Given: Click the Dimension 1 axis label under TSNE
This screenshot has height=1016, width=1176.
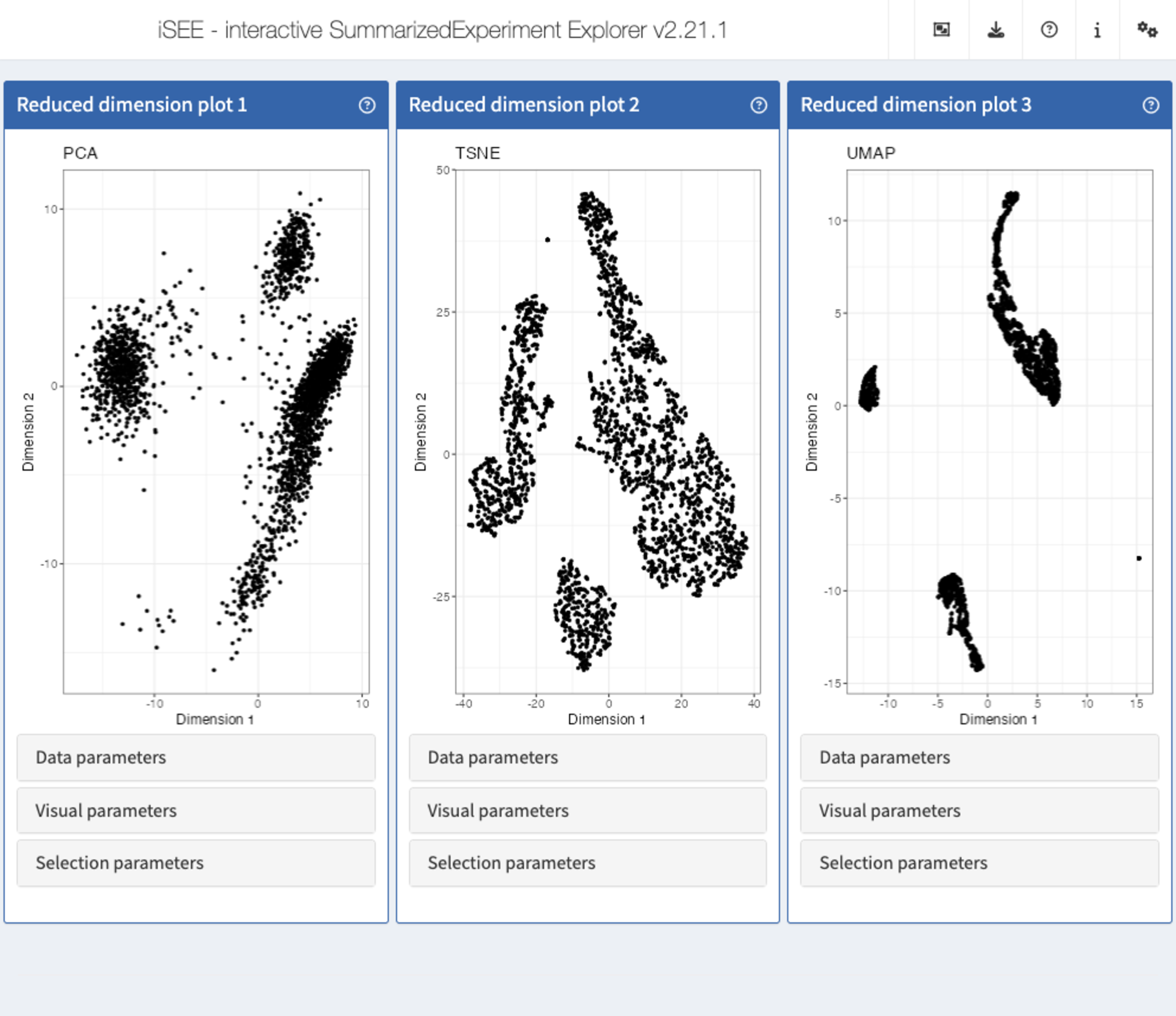Looking at the screenshot, I should point(606,719).
